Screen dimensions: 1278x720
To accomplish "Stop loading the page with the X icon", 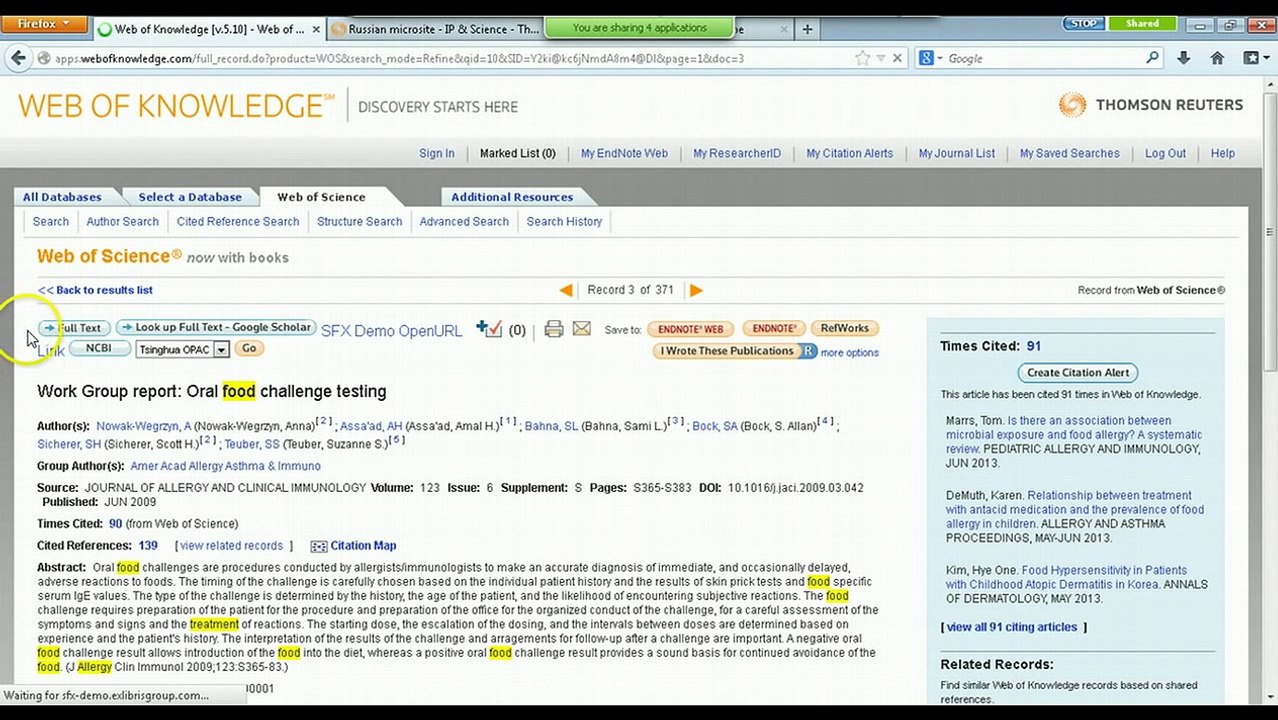I will 896,58.
